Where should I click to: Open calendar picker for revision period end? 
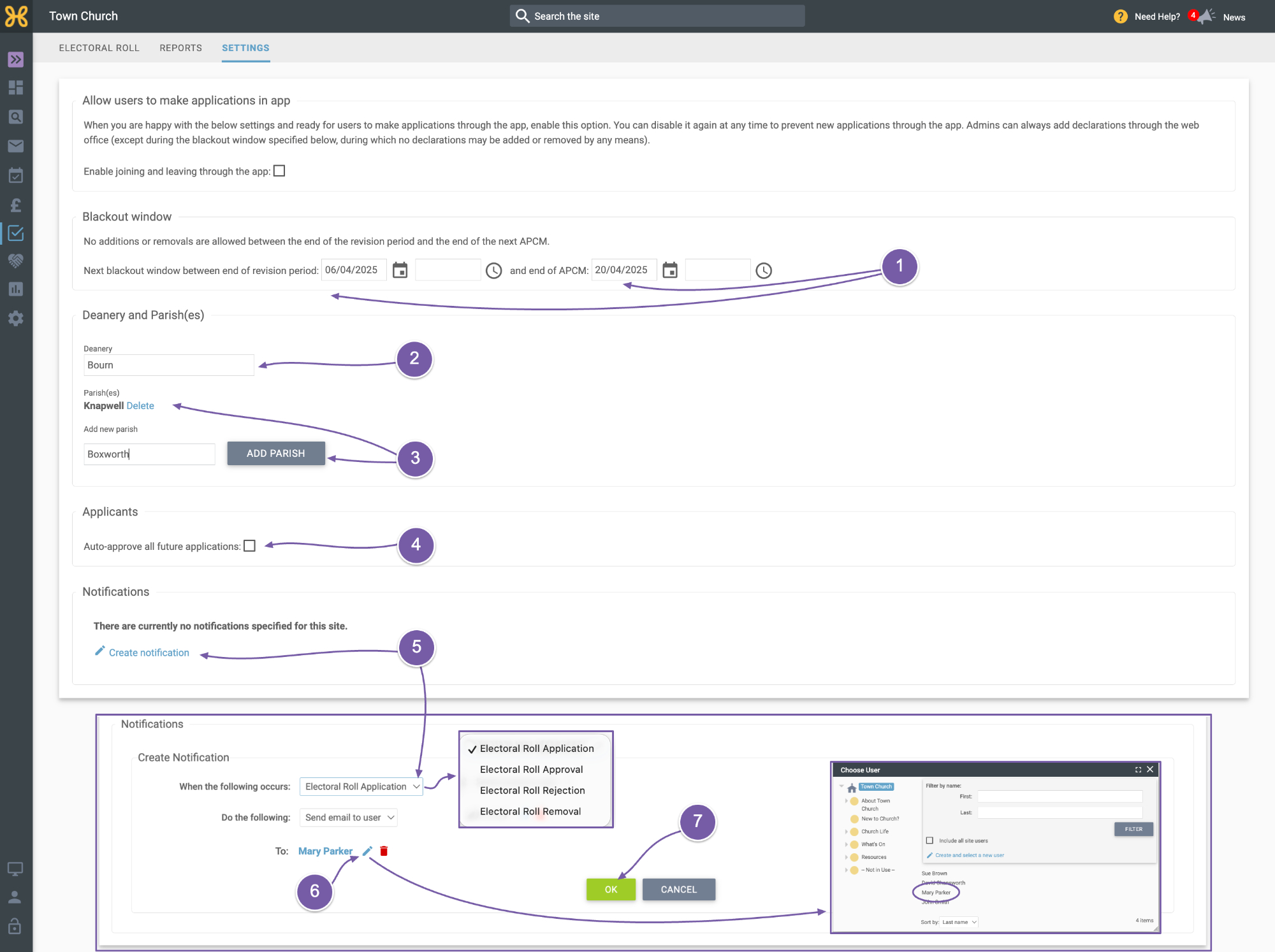click(x=400, y=270)
